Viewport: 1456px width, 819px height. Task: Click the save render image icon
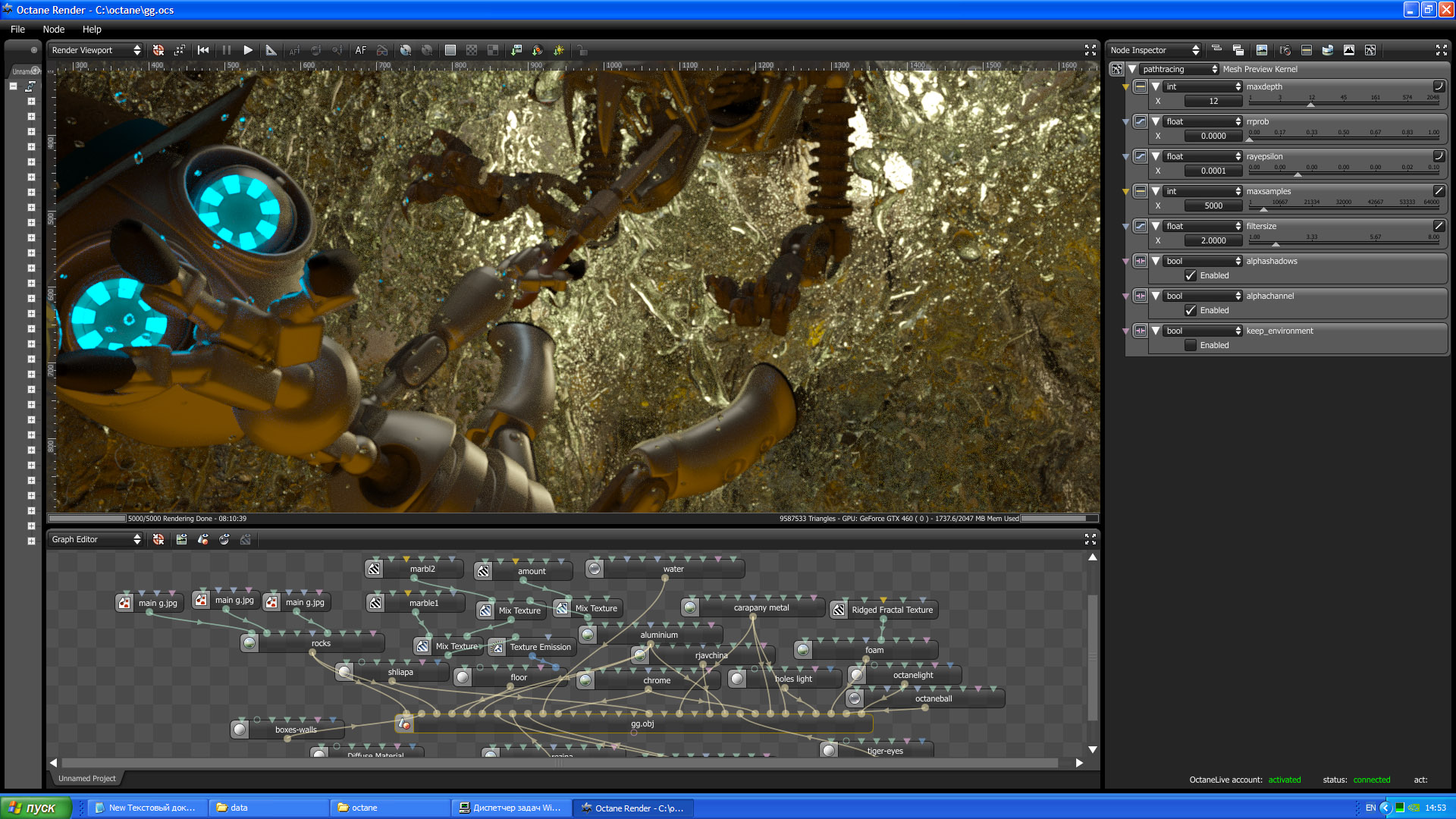[x=516, y=50]
